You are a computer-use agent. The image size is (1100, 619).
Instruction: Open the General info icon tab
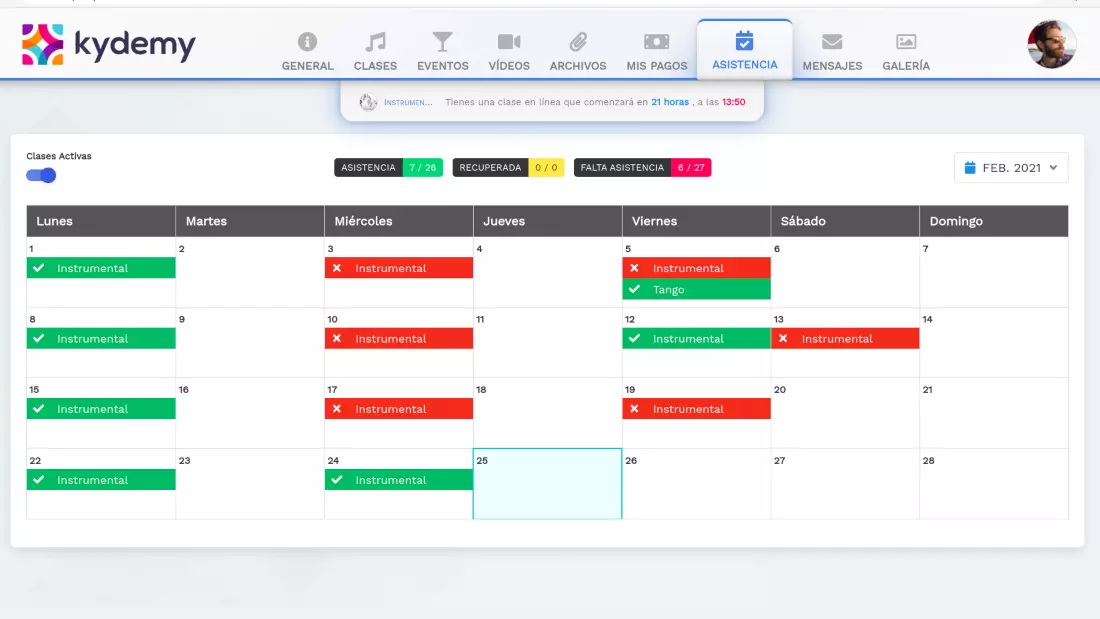pyautogui.click(x=307, y=42)
